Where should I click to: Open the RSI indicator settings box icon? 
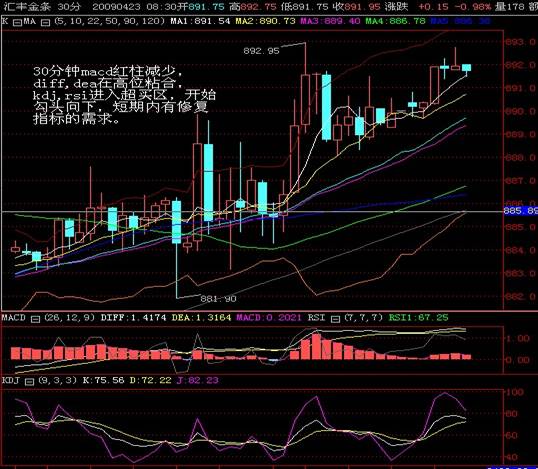tap(335, 319)
